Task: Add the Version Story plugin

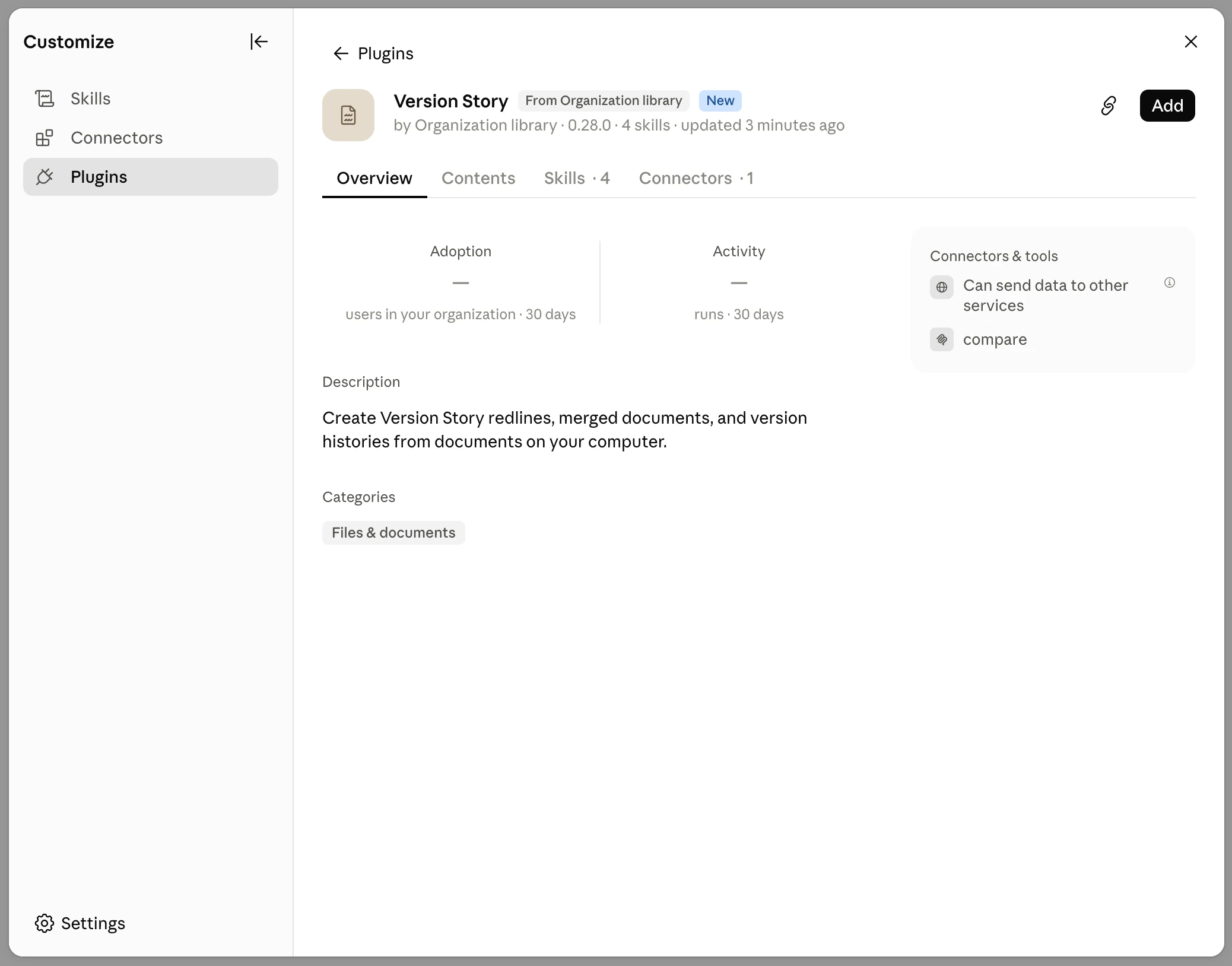Action: [1167, 106]
